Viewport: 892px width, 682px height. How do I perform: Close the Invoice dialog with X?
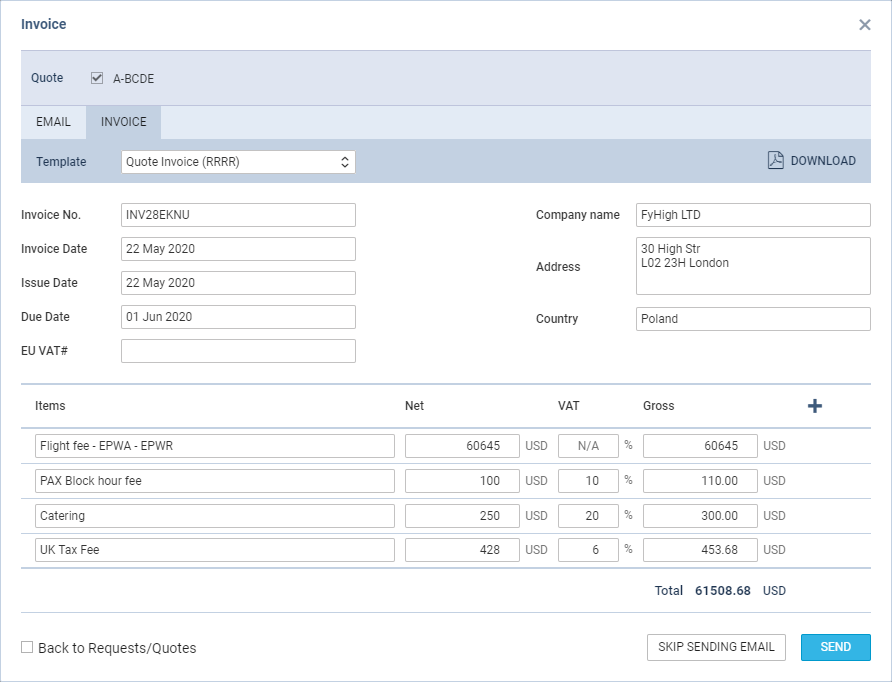[x=865, y=24]
